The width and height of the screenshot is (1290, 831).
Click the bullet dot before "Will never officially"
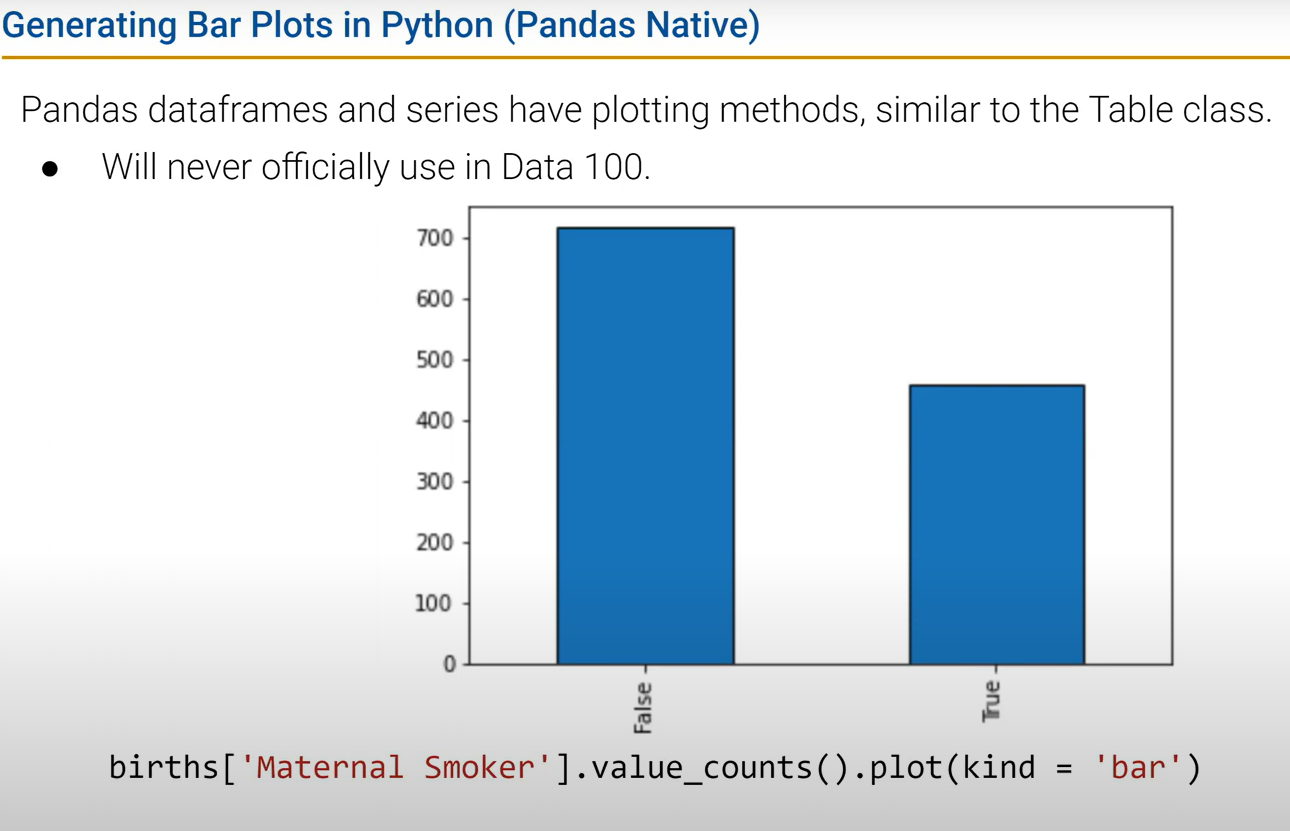(51, 168)
